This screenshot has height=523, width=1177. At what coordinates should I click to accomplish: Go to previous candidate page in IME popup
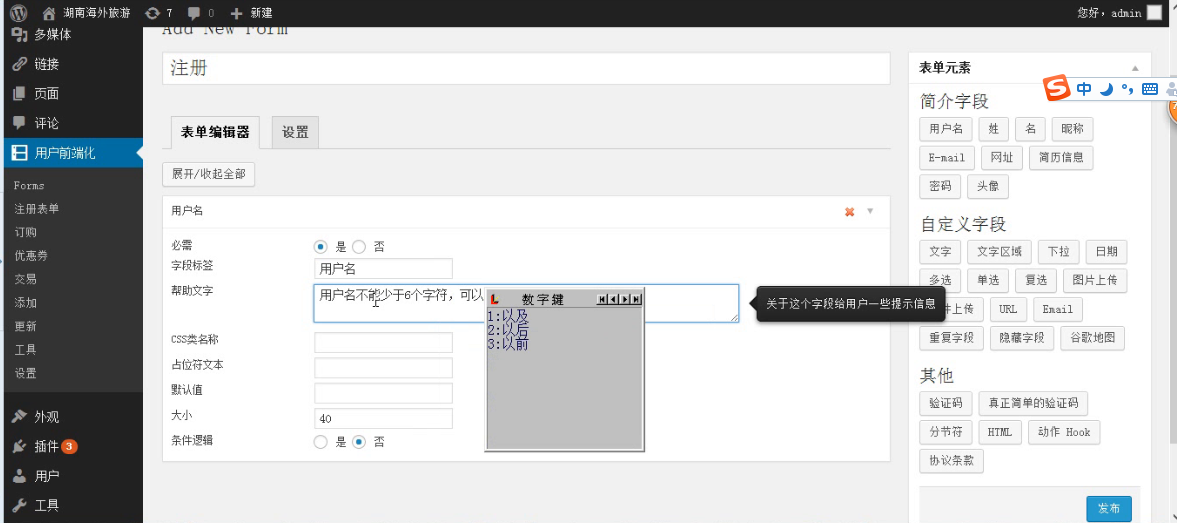(x=613, y=299)
